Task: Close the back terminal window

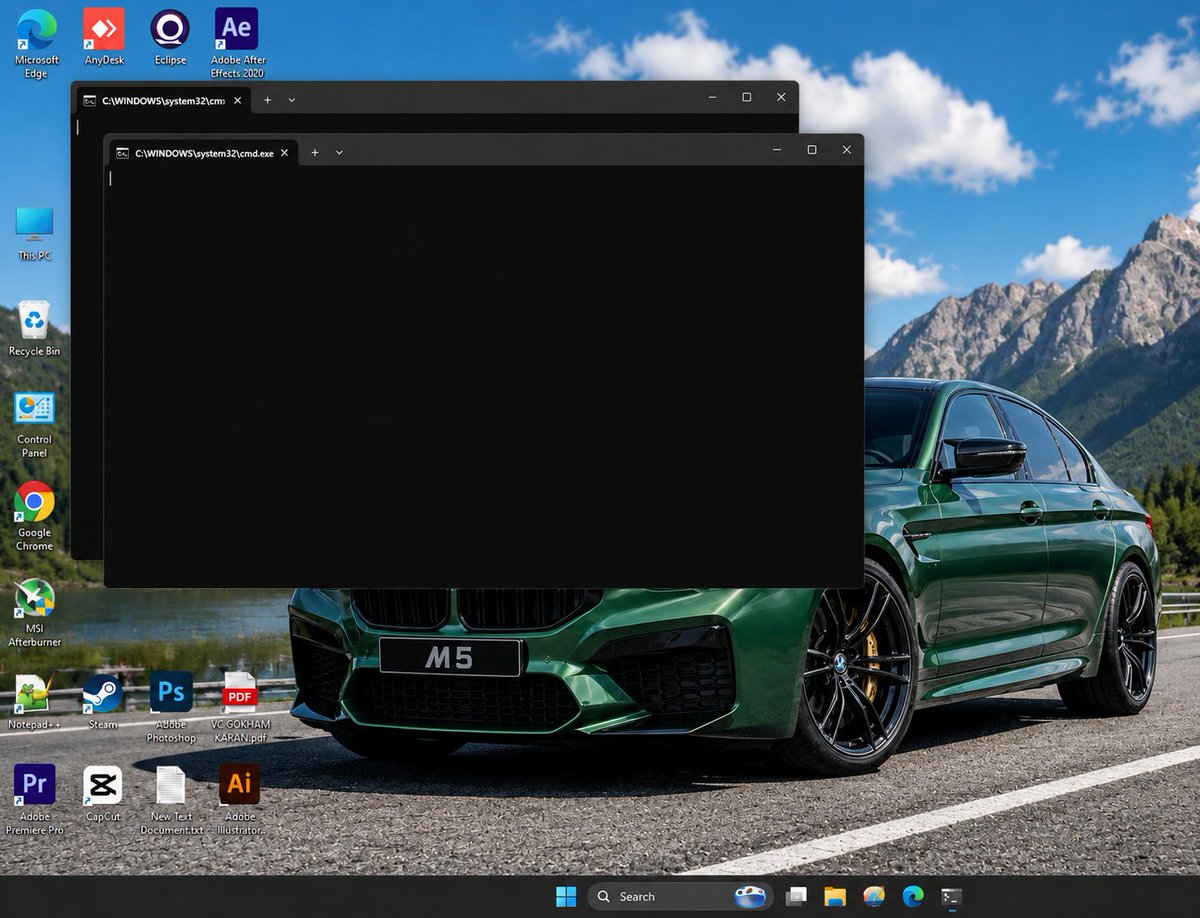Action: click(x=781, y=97)
